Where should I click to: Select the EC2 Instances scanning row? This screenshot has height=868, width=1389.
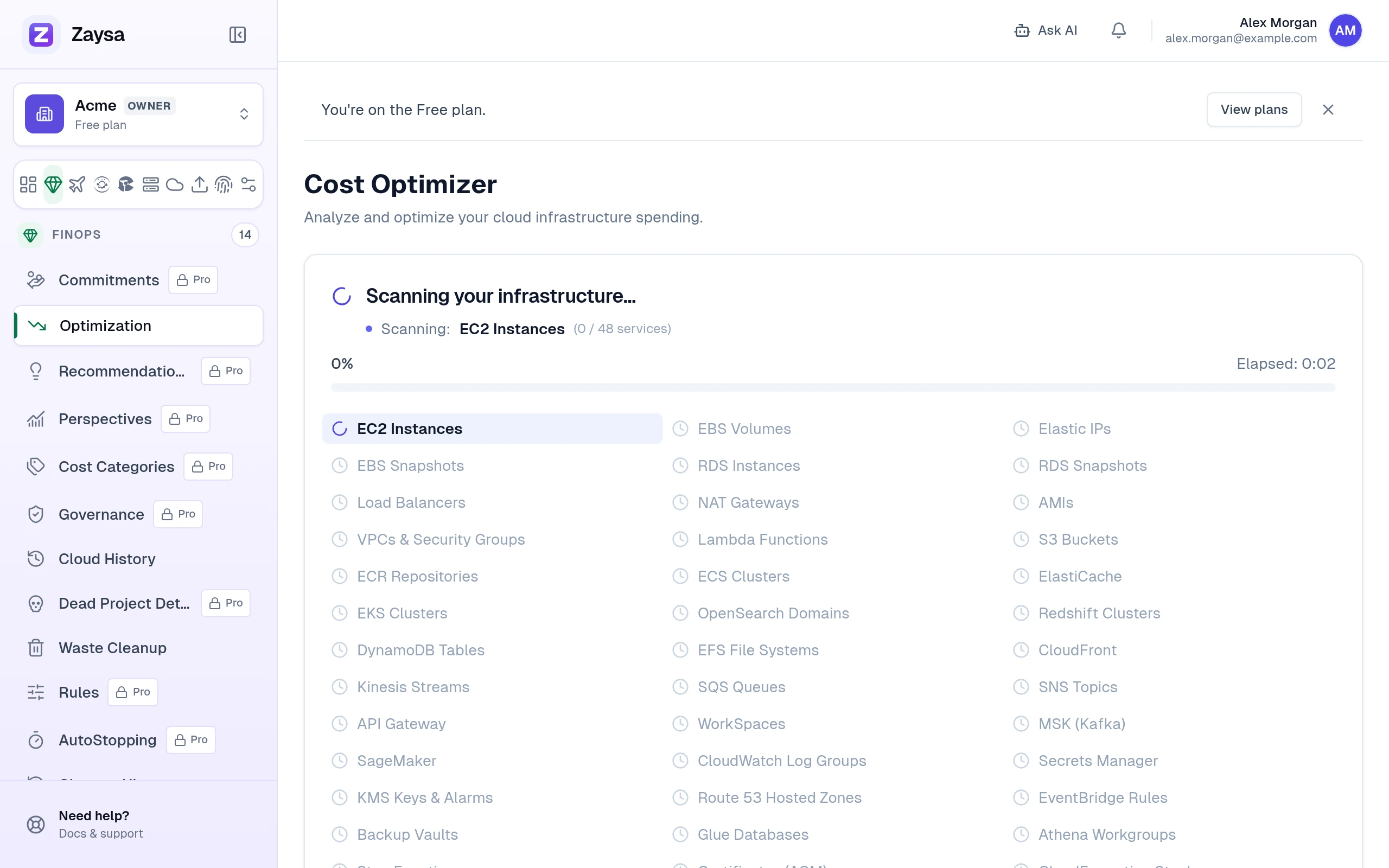492,428
